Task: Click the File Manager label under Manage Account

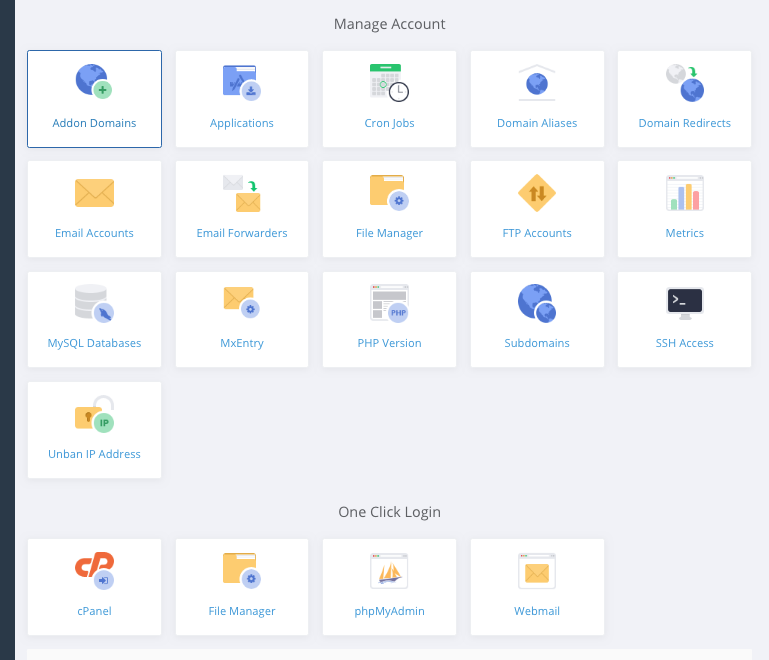Action: click(389, 233)
